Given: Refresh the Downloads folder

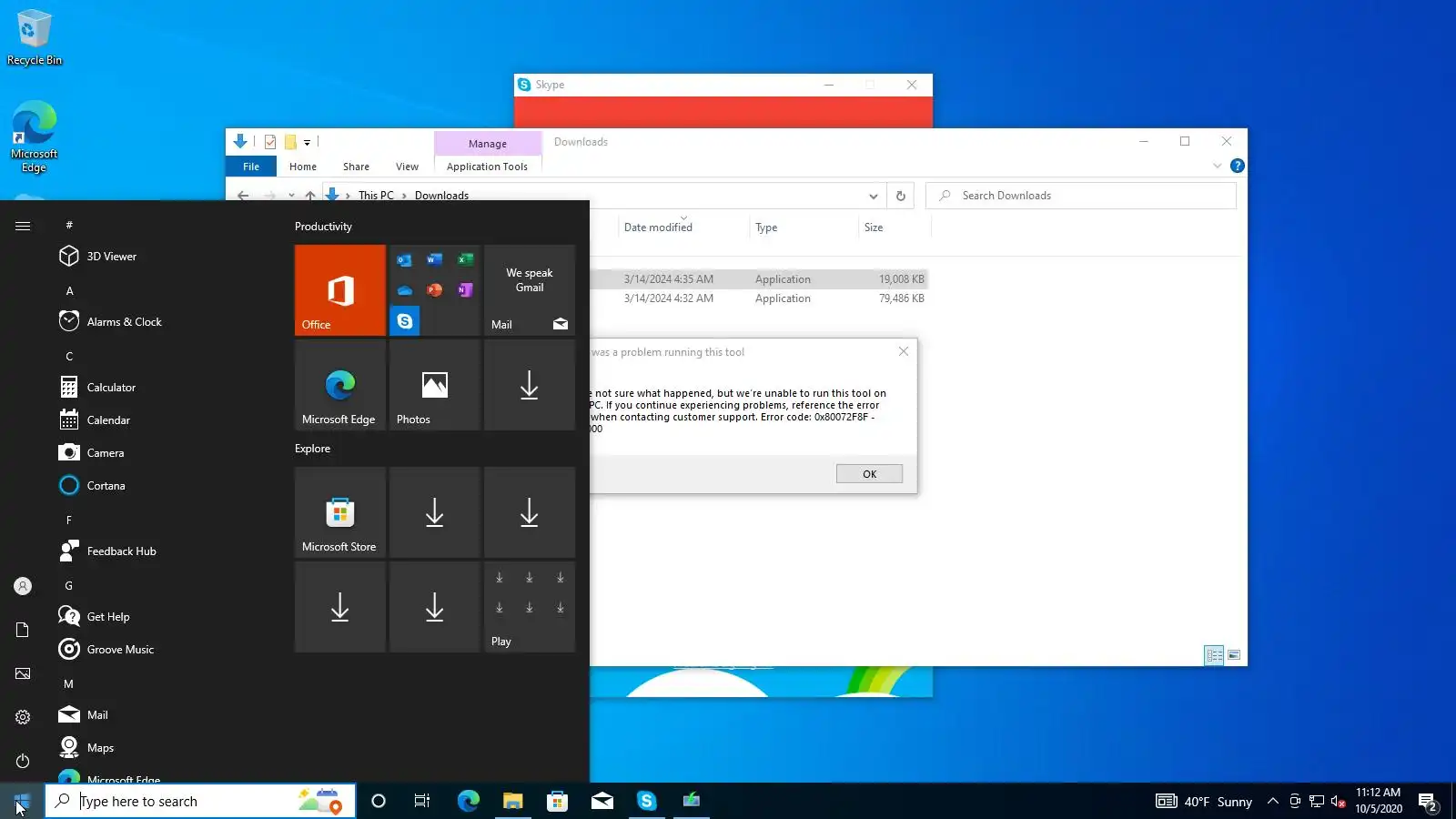Looking at the screenshot, I should [901, 196].
